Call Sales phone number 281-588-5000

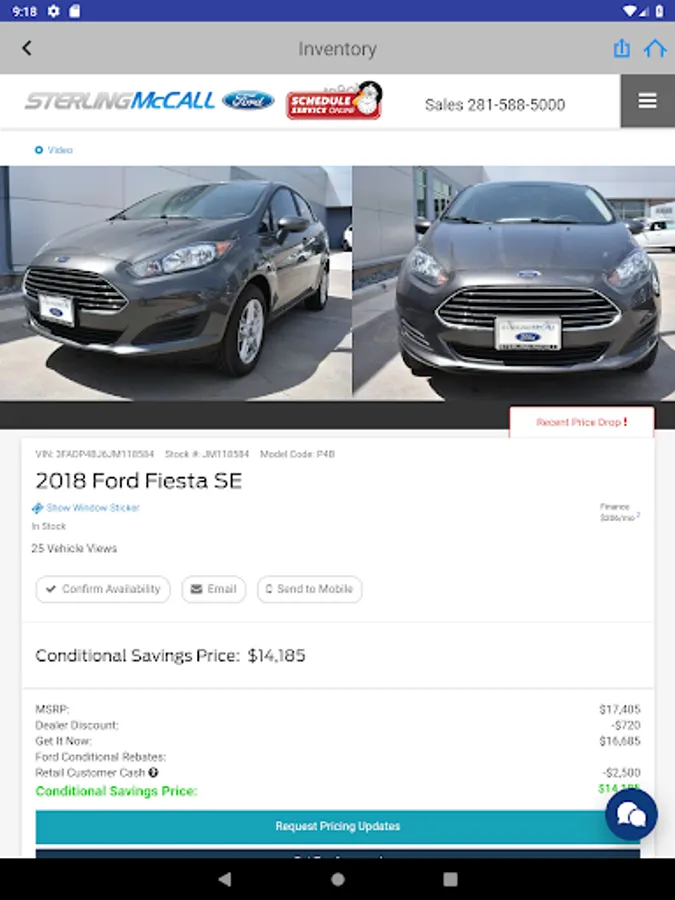(x=495, y=104)
